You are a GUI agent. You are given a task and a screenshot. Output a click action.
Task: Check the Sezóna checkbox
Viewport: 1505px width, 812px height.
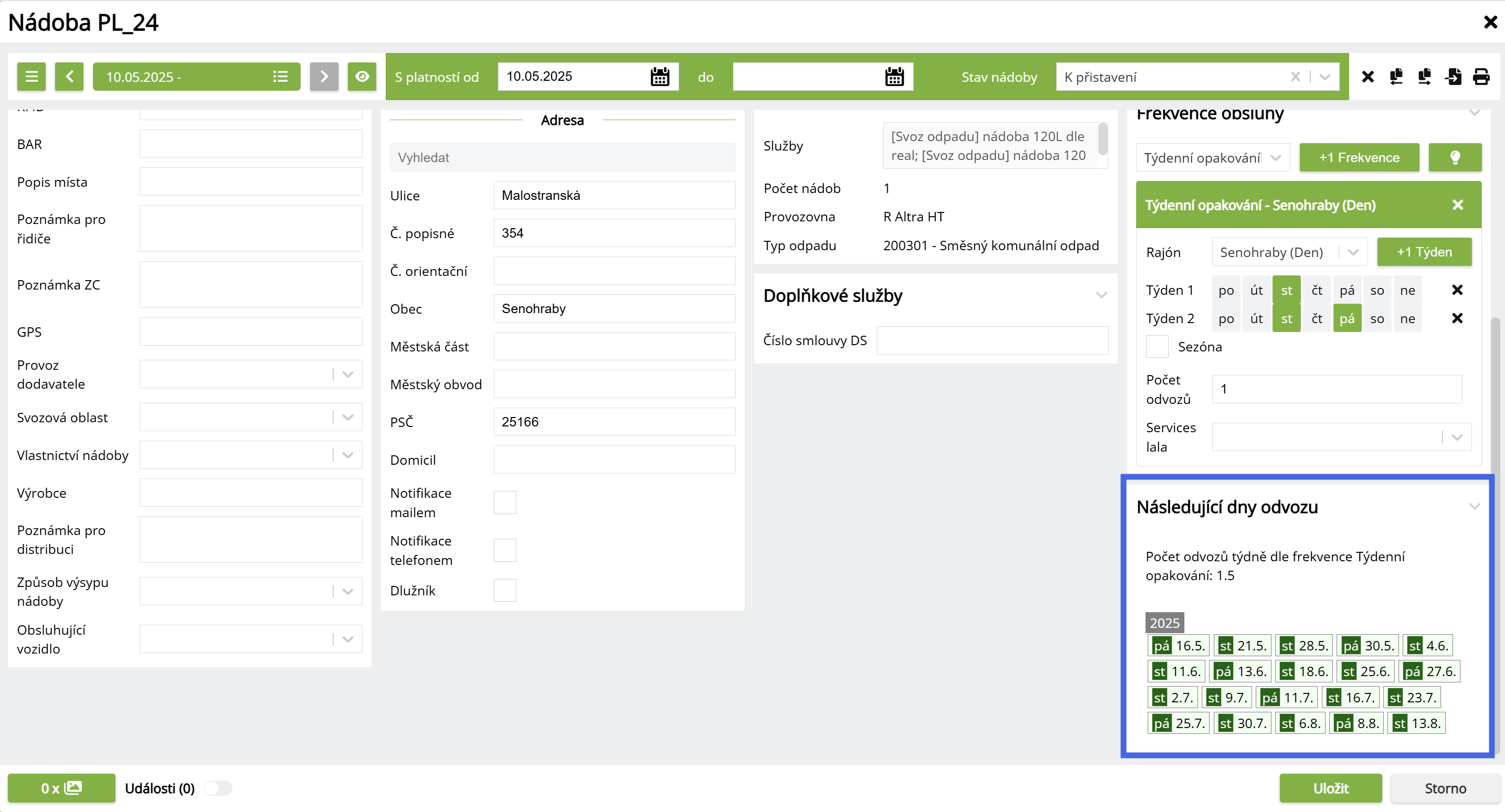point(1157,346)
